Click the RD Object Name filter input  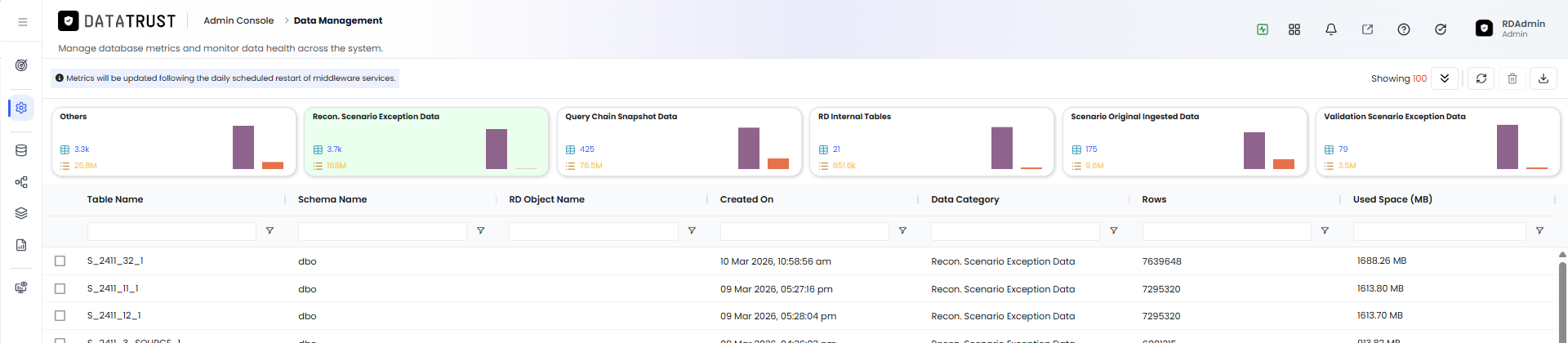594,231
